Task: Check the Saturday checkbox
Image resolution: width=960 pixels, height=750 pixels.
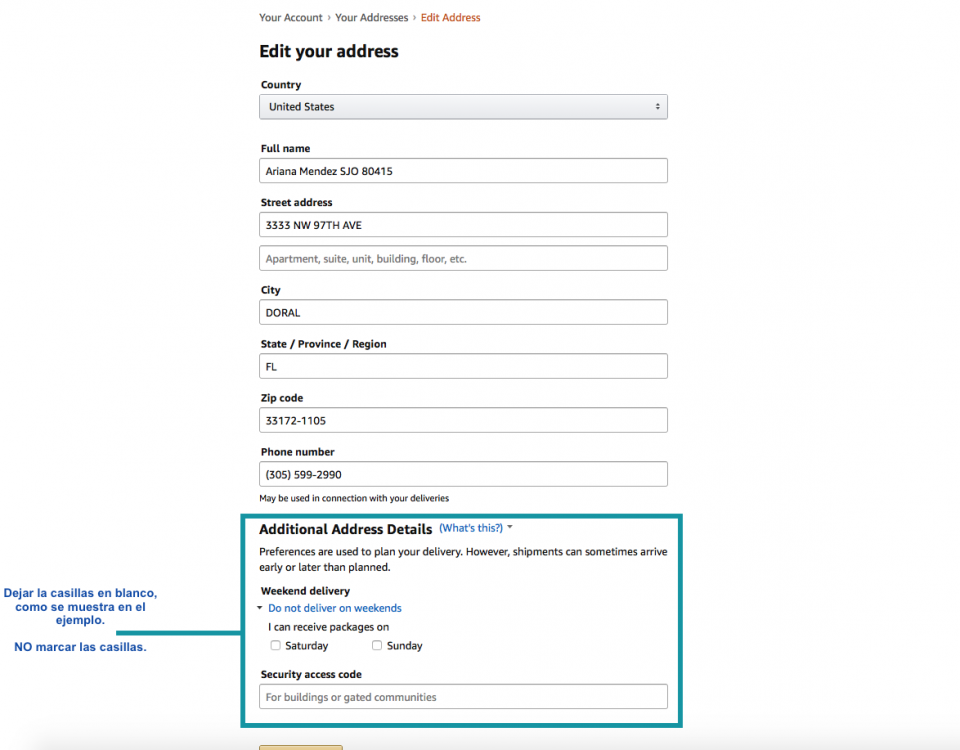Action: [276, 645]
